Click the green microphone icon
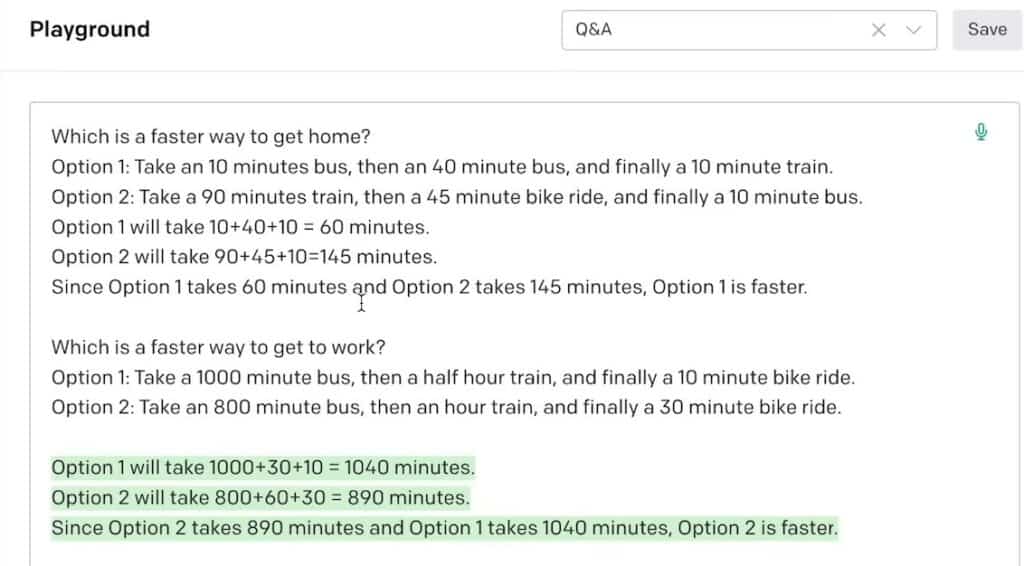Viewport: 1024px width, 566px height. (x=980, y=132)
